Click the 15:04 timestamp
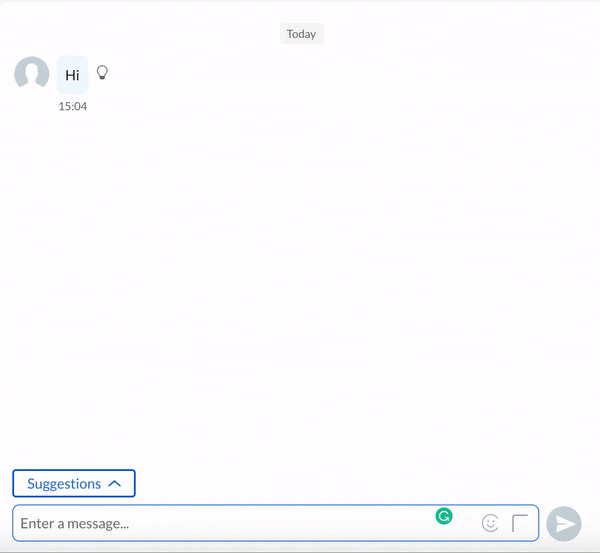 [x=72, y=106]
